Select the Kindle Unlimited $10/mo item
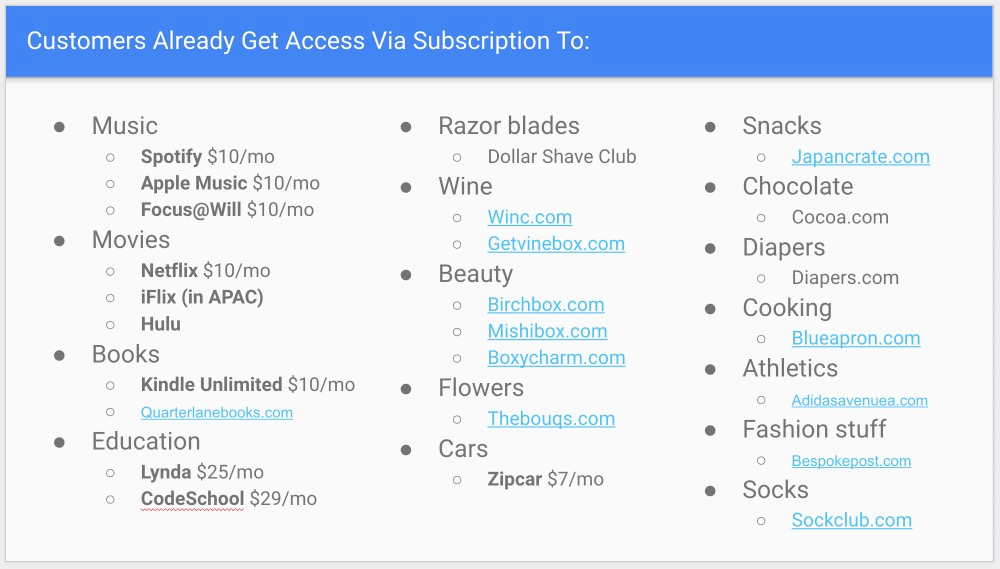The height and width of the screenshot is (569, 1000). point(247,385)
